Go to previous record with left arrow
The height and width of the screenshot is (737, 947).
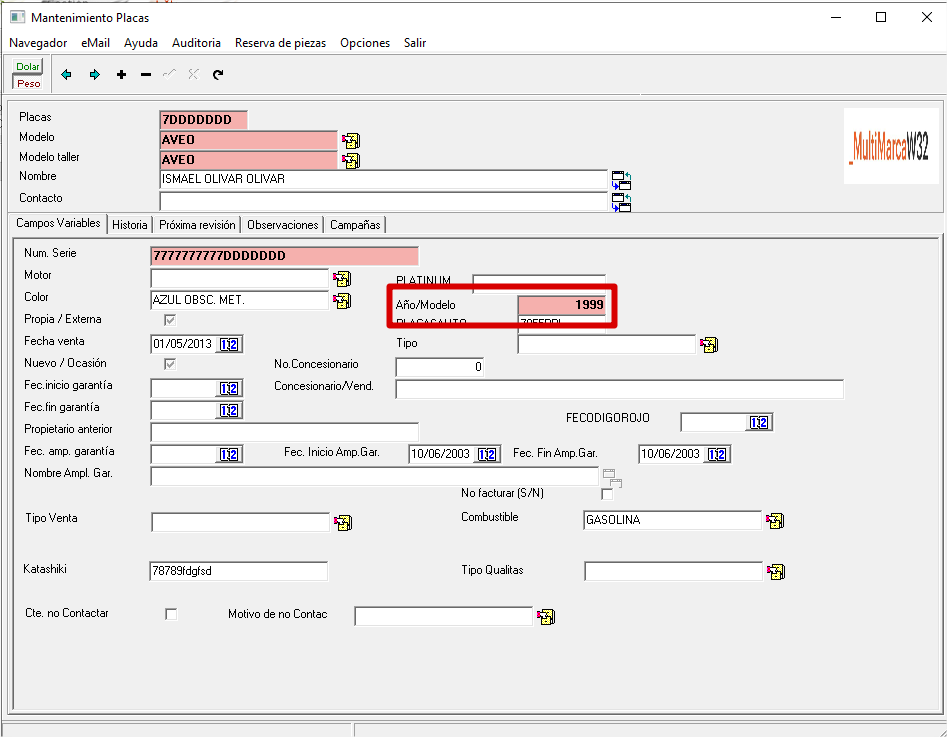(x=66, y=74)
